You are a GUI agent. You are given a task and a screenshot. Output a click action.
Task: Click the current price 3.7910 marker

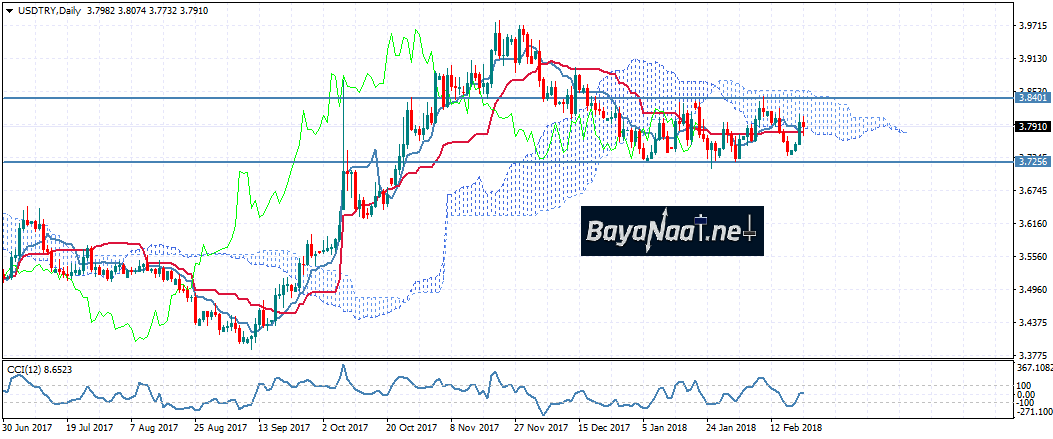coord(1032,127)
